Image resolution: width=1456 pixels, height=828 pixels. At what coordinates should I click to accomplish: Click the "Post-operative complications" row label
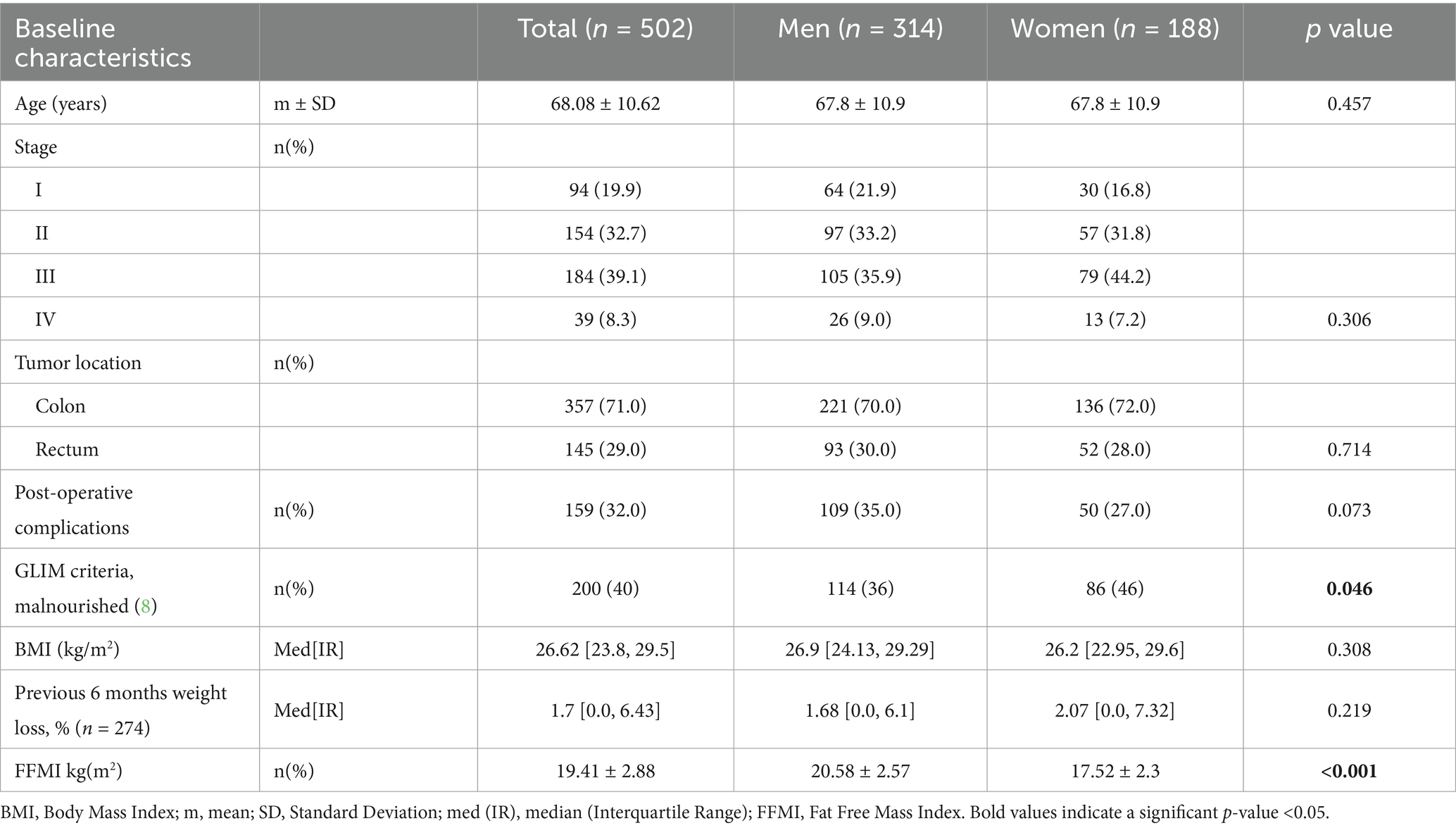pos(73,510)
